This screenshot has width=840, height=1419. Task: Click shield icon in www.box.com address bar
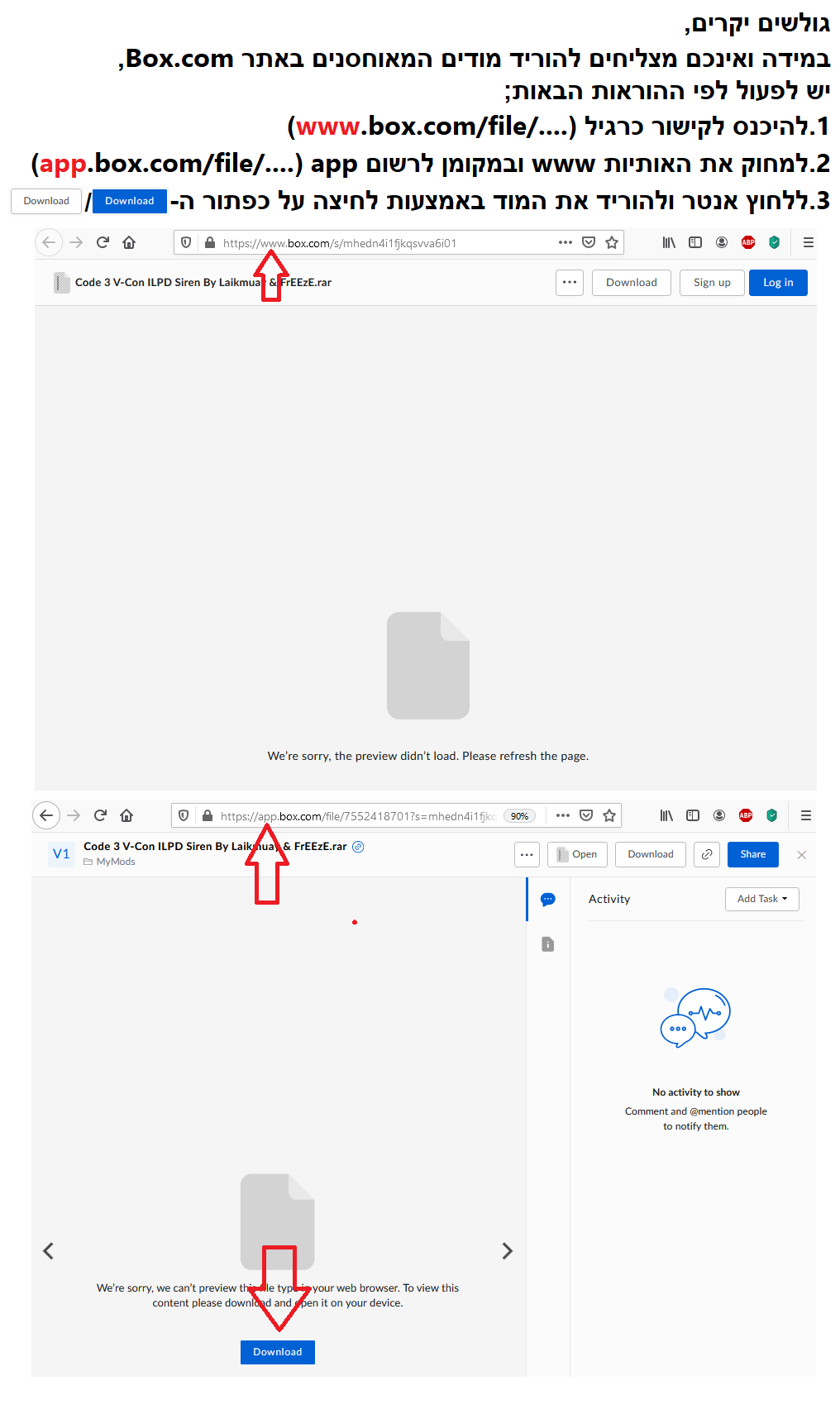[x=186, y=242]
